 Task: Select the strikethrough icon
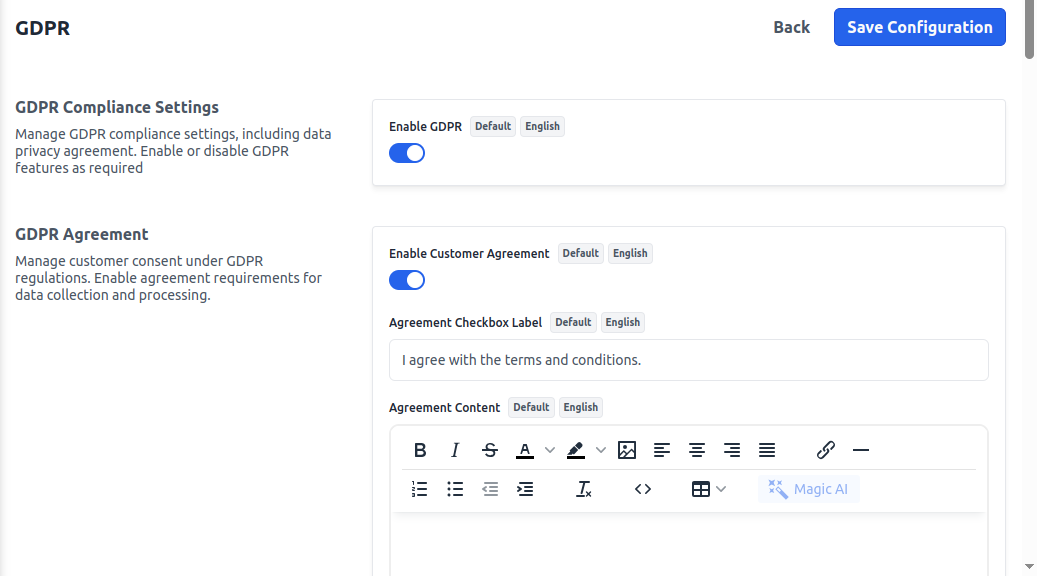point(490,450)
